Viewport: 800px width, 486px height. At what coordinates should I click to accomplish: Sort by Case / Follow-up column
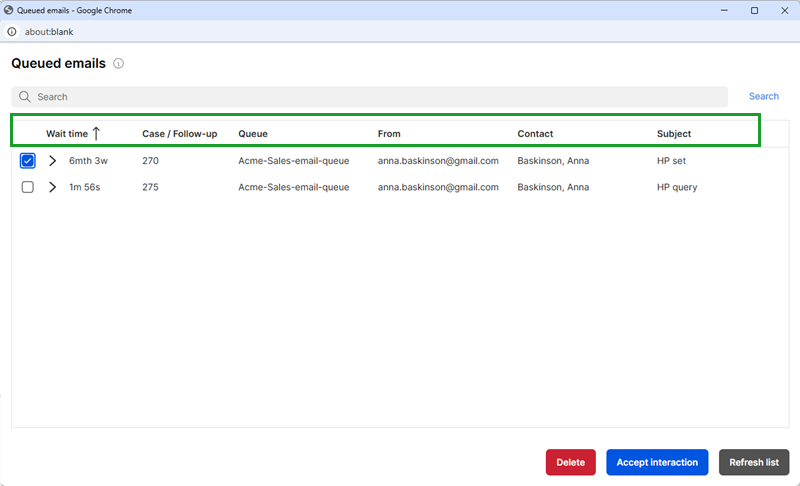180,134
